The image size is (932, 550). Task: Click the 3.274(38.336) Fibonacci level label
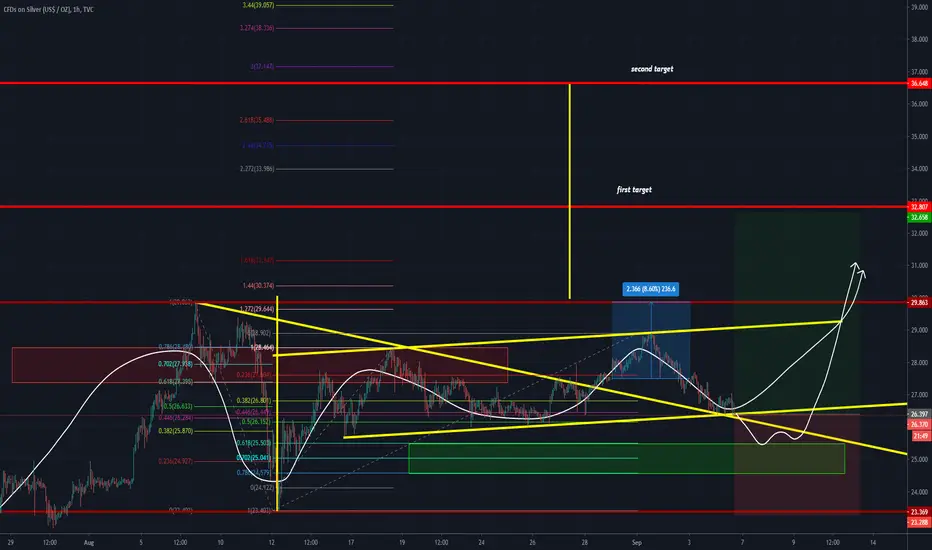click(257, 28)
